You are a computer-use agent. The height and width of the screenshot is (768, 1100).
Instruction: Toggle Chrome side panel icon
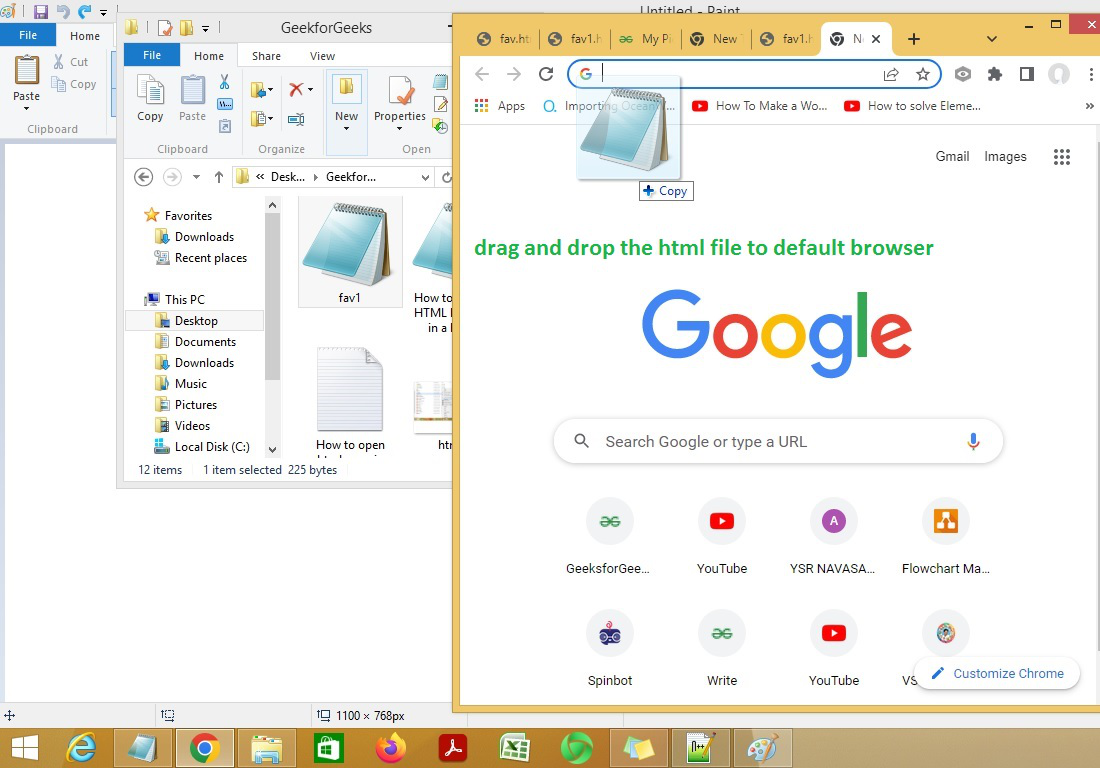(1026, 74)
